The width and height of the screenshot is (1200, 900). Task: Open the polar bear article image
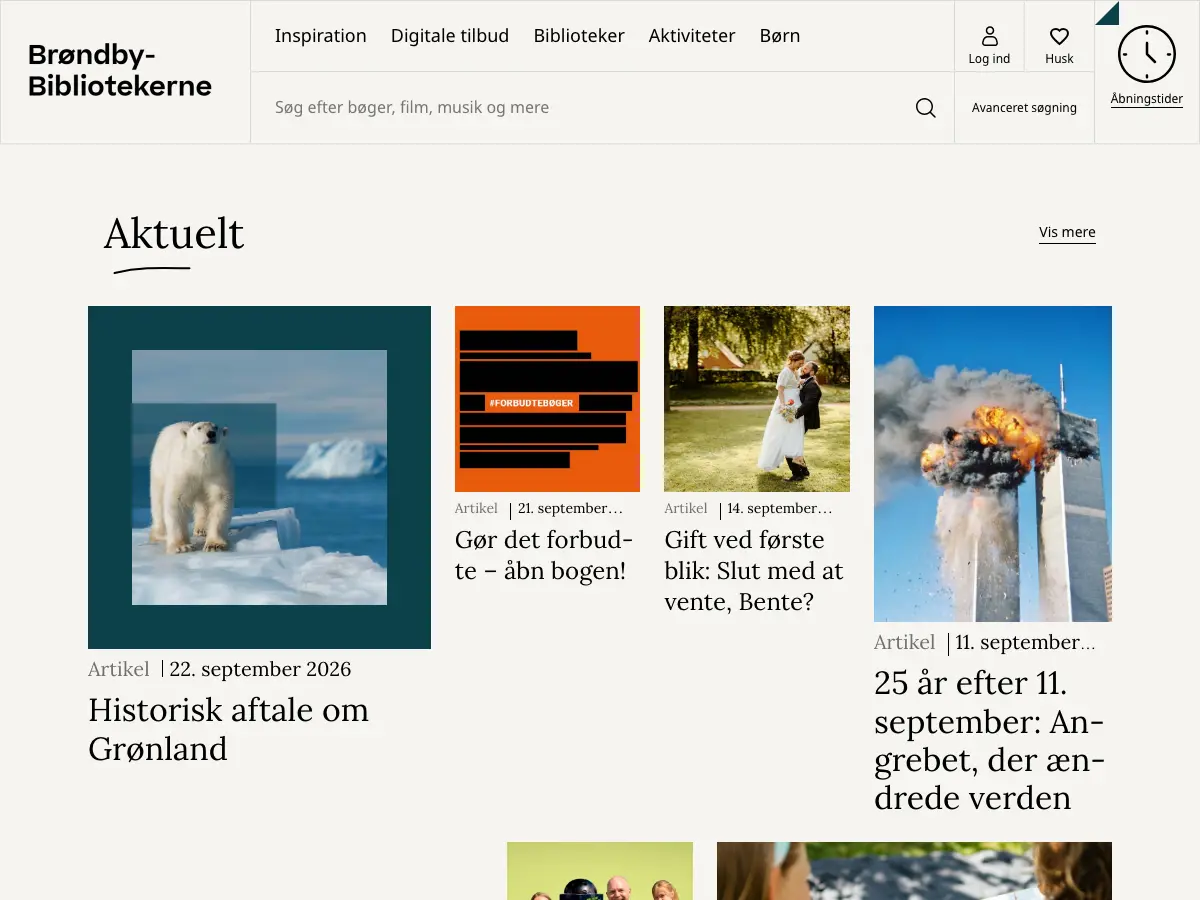(x=259, y=477)
